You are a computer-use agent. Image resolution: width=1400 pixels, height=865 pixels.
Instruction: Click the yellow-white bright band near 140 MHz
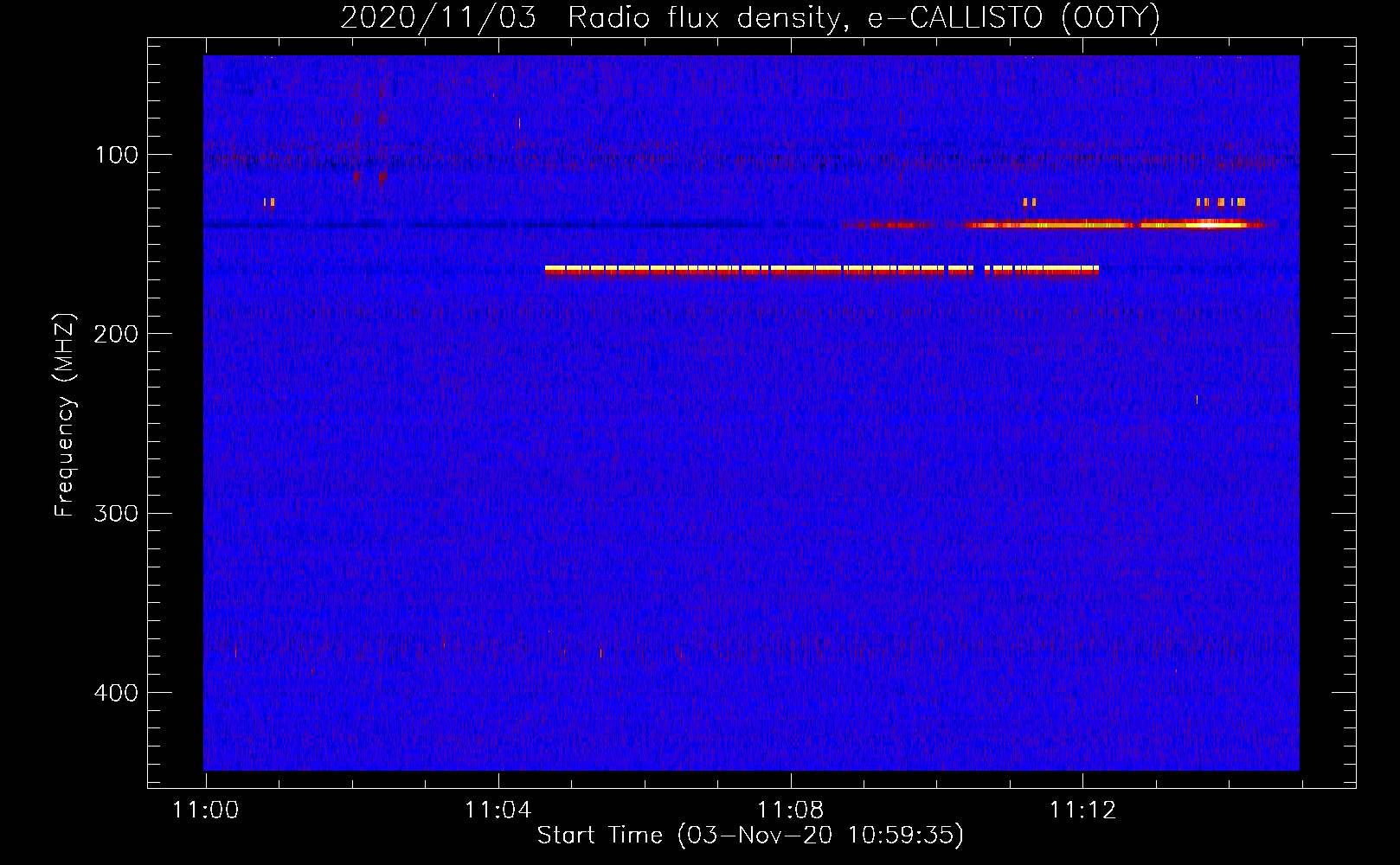[1116, 225]
